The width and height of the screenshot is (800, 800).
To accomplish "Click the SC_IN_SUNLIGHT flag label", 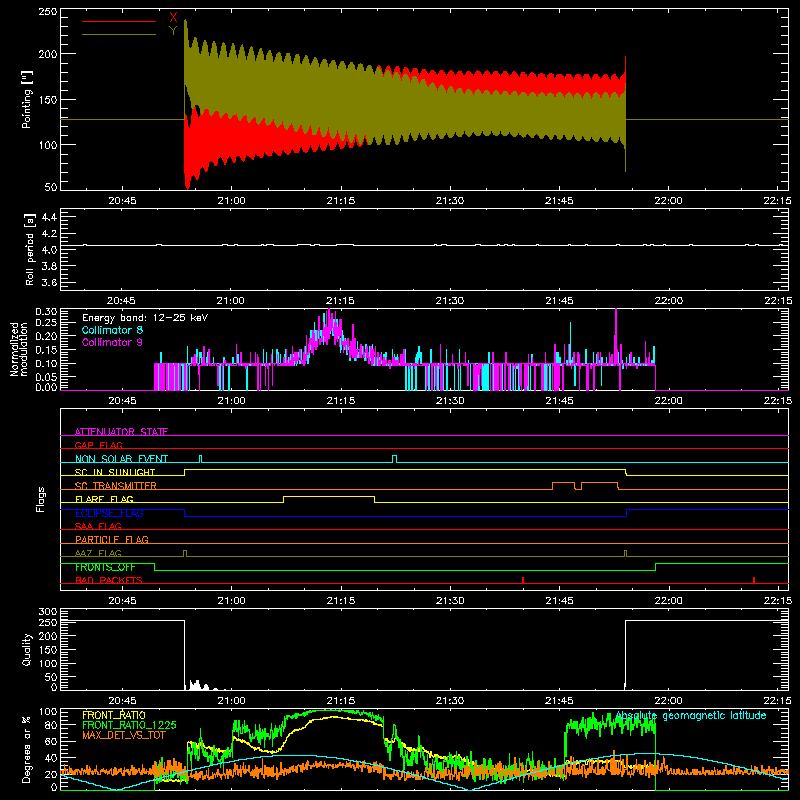I will tap(115, 472).
